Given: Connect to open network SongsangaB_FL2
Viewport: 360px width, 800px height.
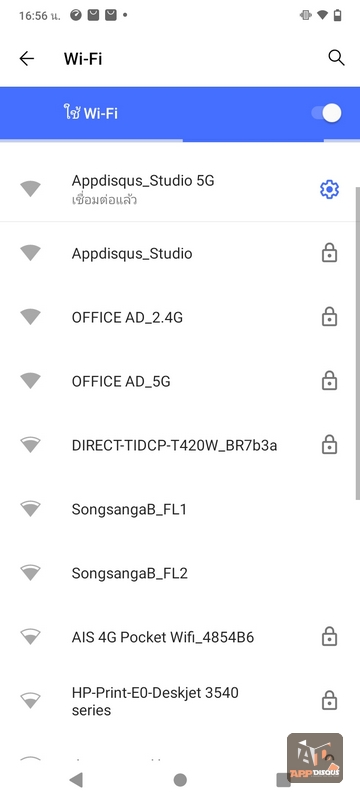Looking at the screenshot, I should (x=180, y=573).
